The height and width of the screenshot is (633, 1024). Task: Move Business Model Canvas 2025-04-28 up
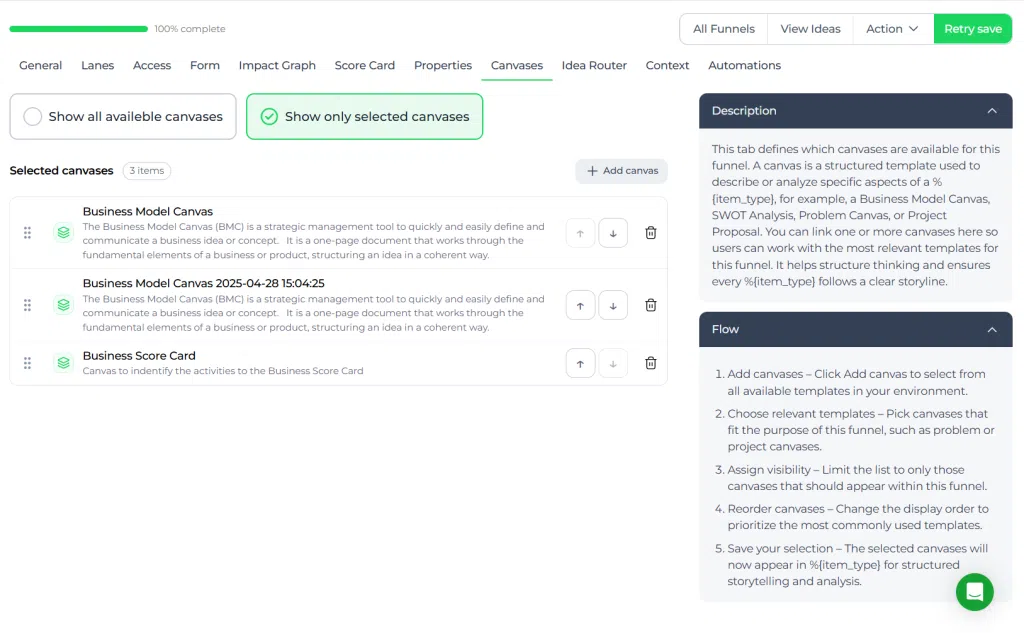[580, 305]
